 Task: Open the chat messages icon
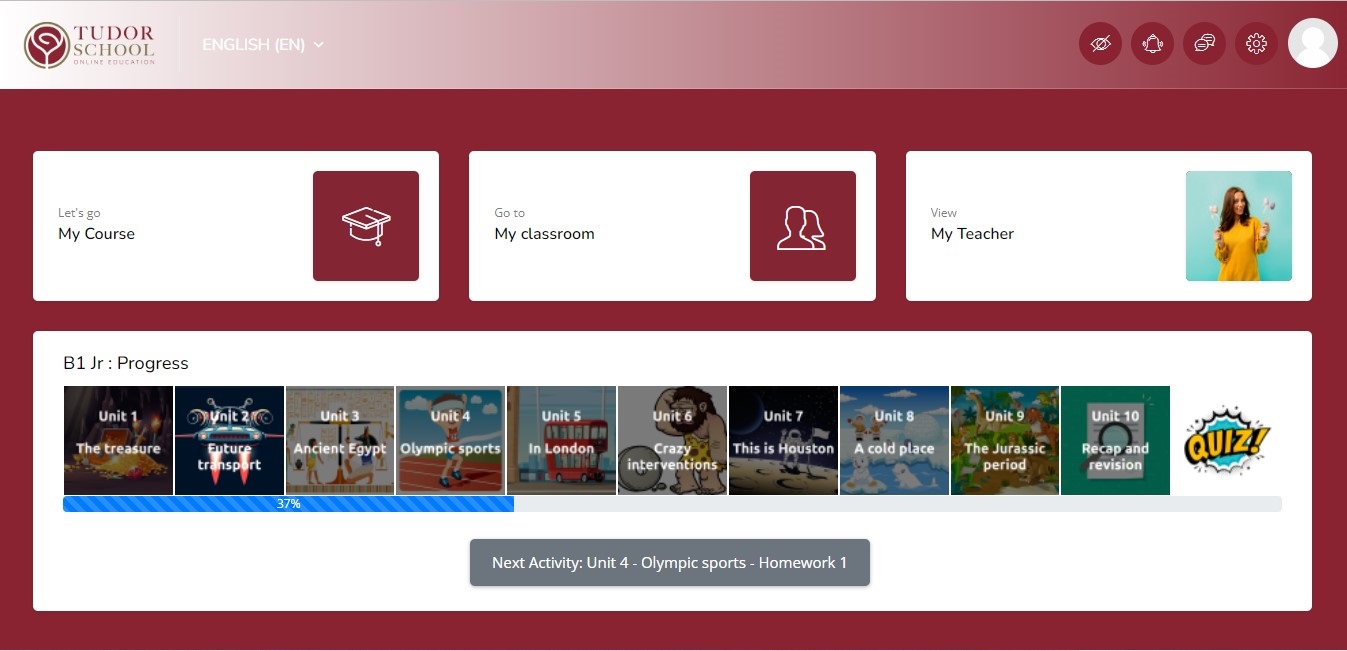[1204, 43]
